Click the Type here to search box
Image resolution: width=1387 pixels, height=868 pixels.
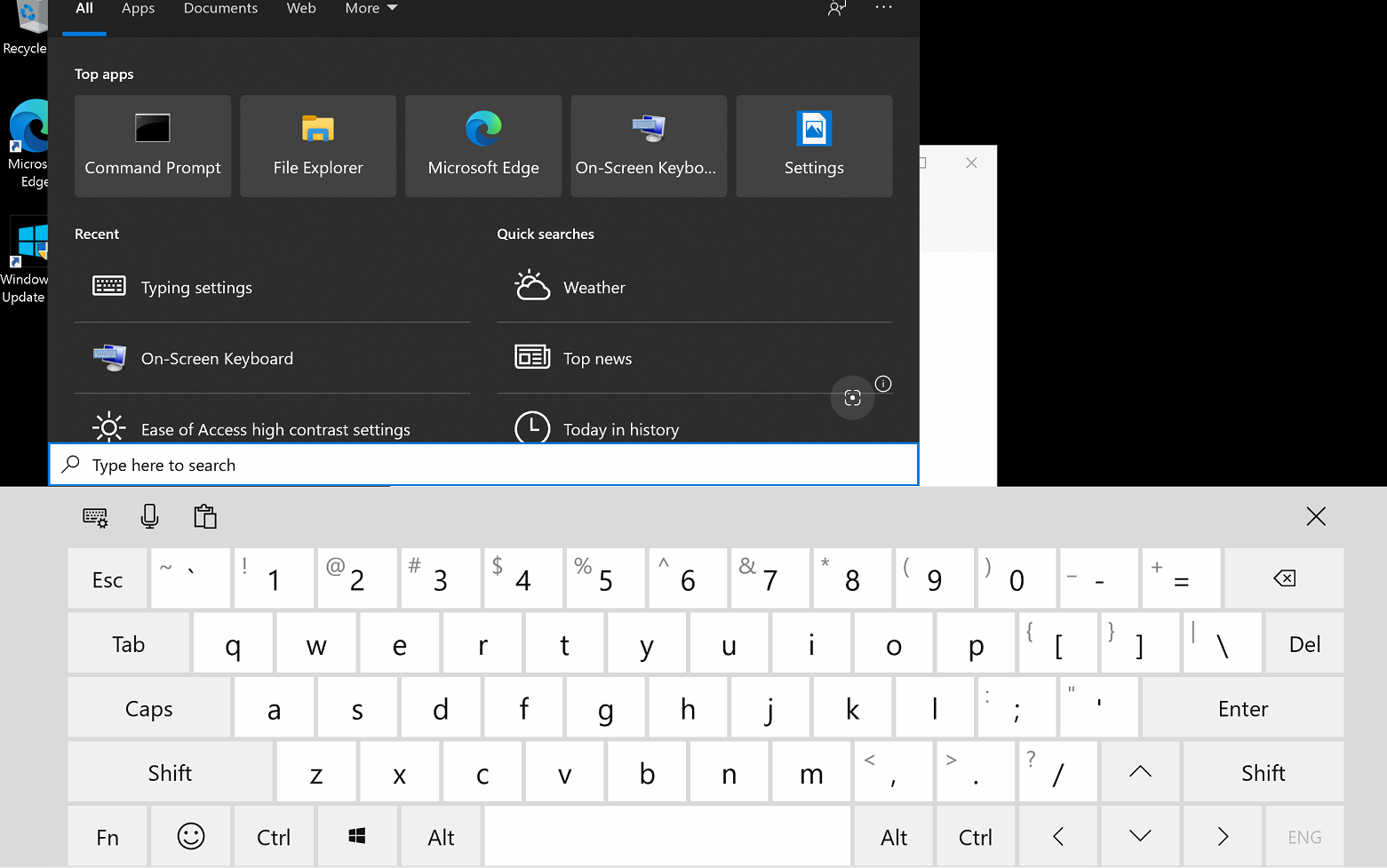point(483,465)
